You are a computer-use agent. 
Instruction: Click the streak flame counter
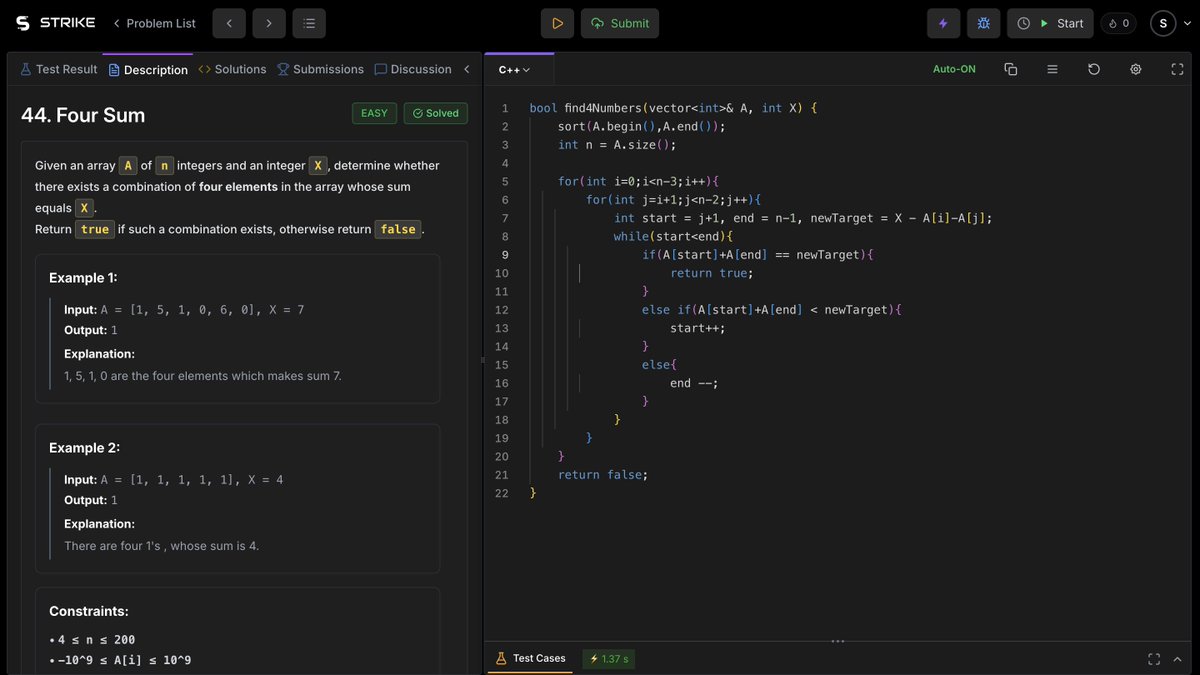[x=1119, y=23]
